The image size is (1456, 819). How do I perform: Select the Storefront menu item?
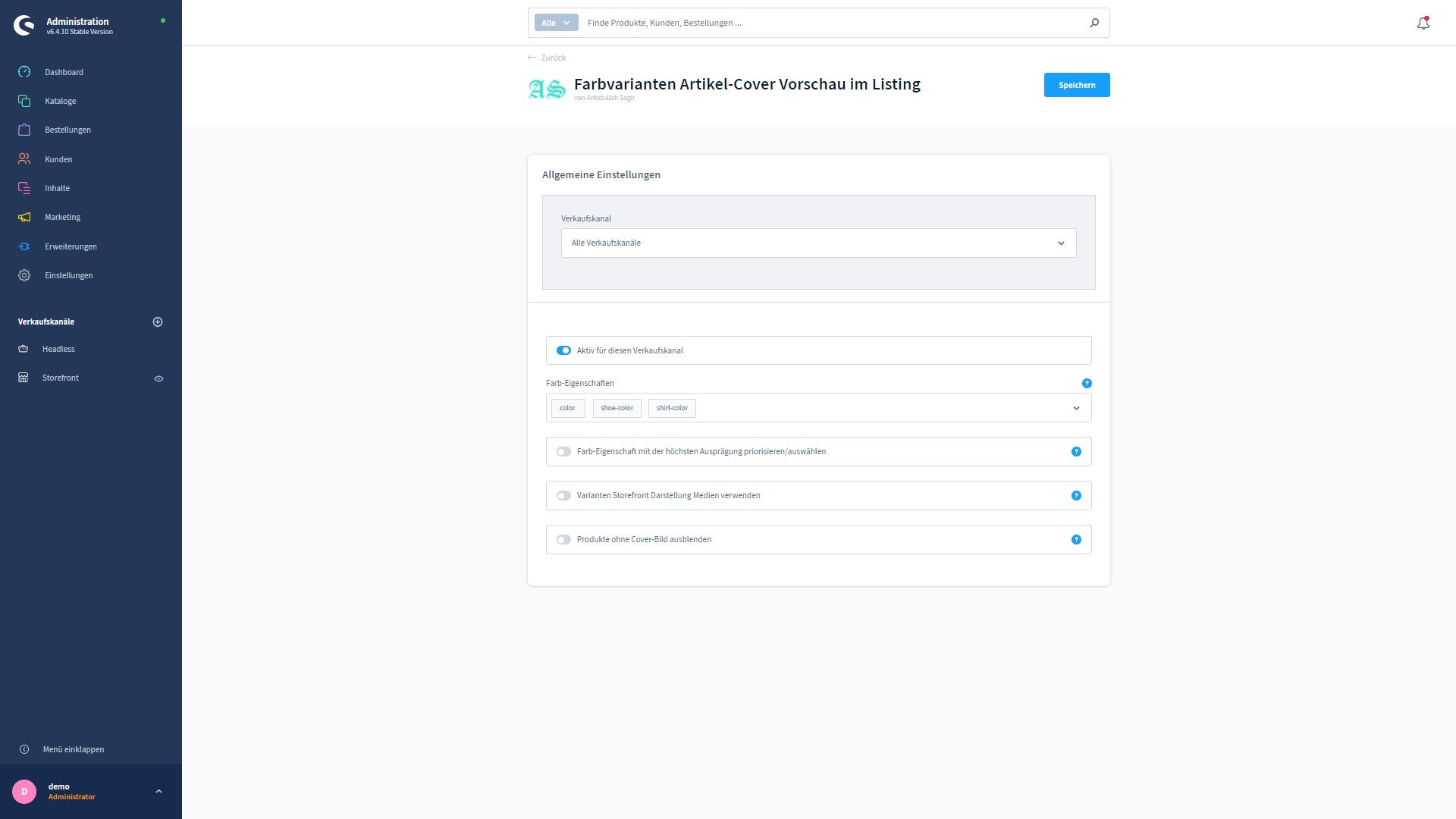[60, 377]
